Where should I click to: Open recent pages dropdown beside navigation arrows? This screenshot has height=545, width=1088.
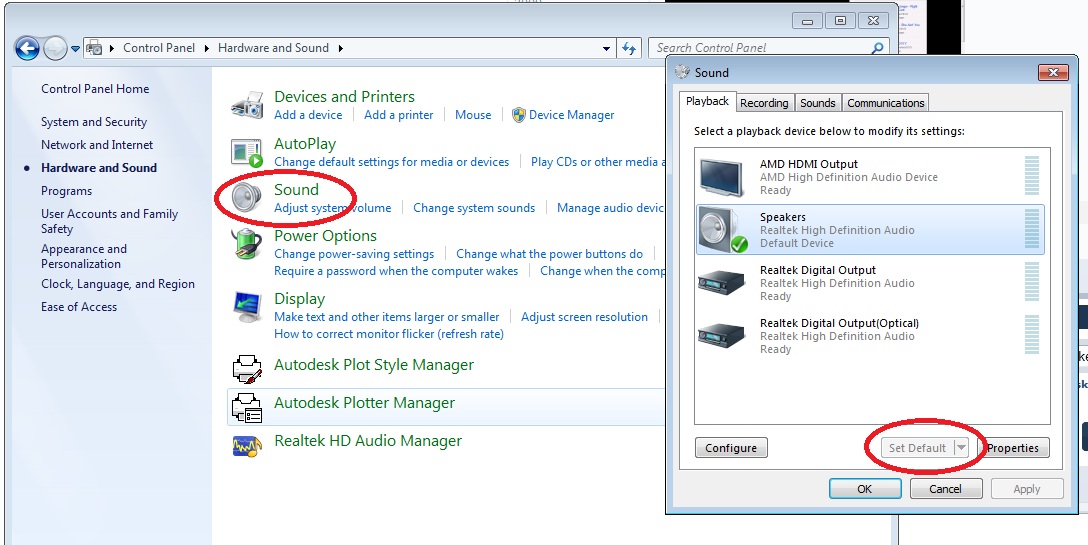(x=75, y=49)
